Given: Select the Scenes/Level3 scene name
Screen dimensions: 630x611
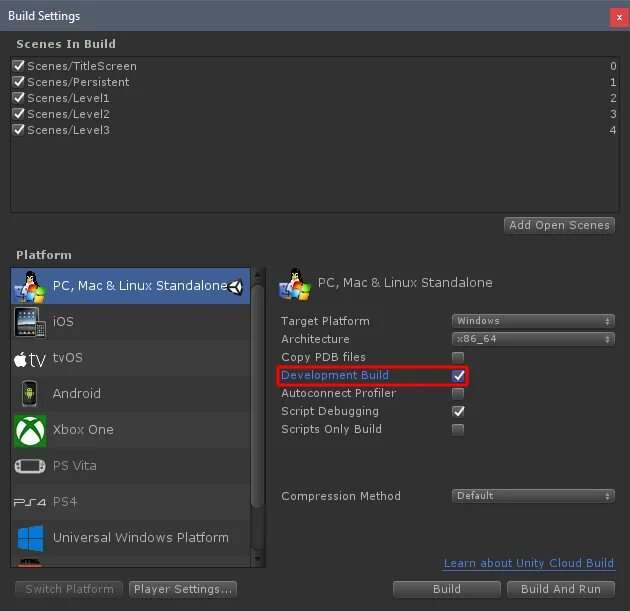Looking at the screenshot, I should pyautogui.click(x=68, y=131).
